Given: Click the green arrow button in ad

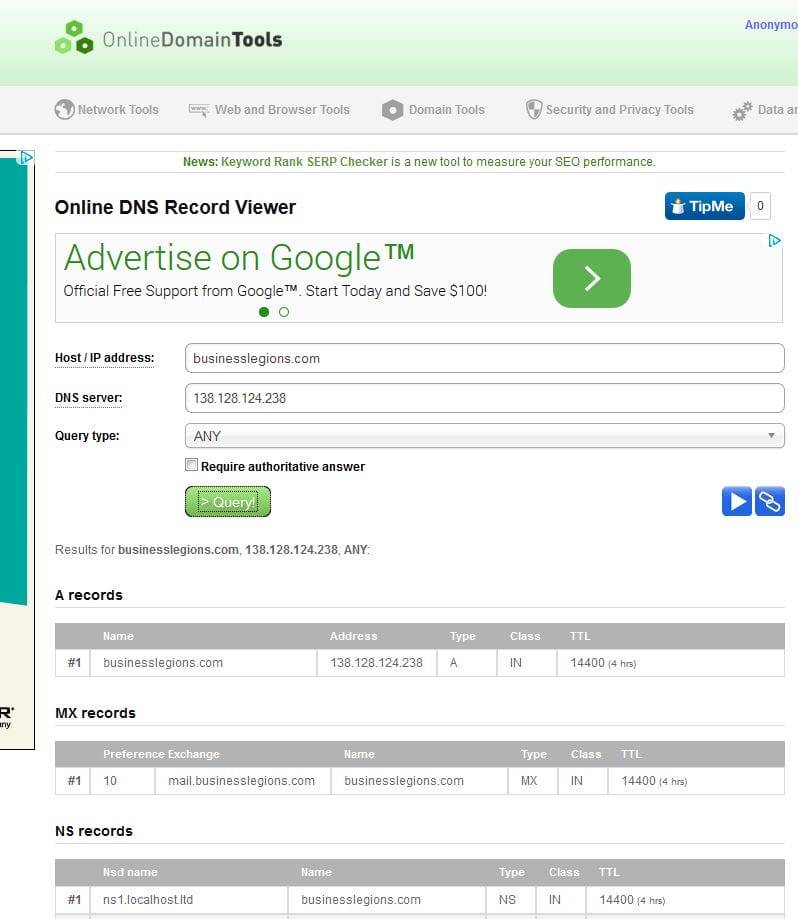Looking at the screenshot, I should point(591,278).
